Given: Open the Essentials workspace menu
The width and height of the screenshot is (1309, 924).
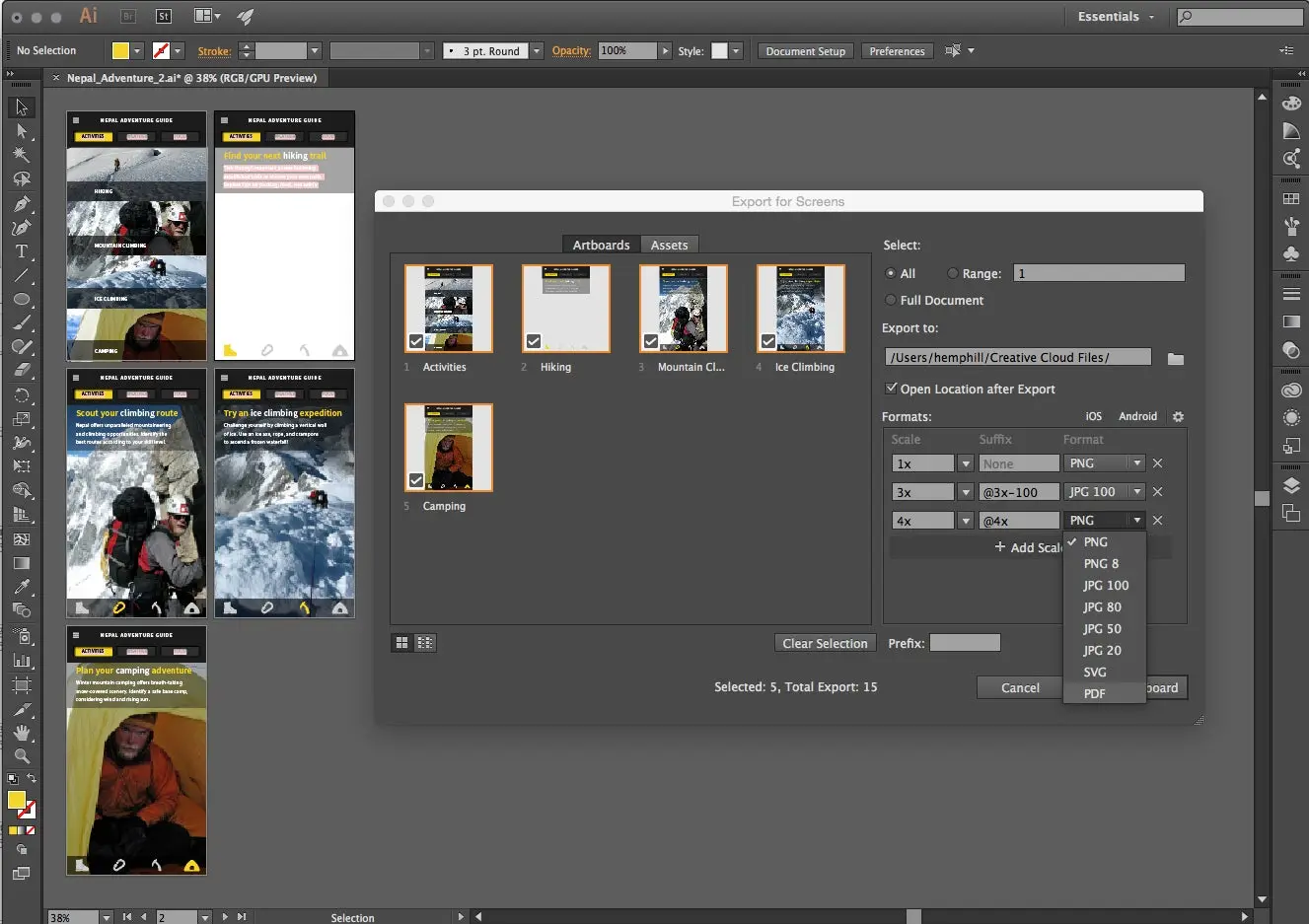Looking at the screenshot, I should [x=1116, y=17].
